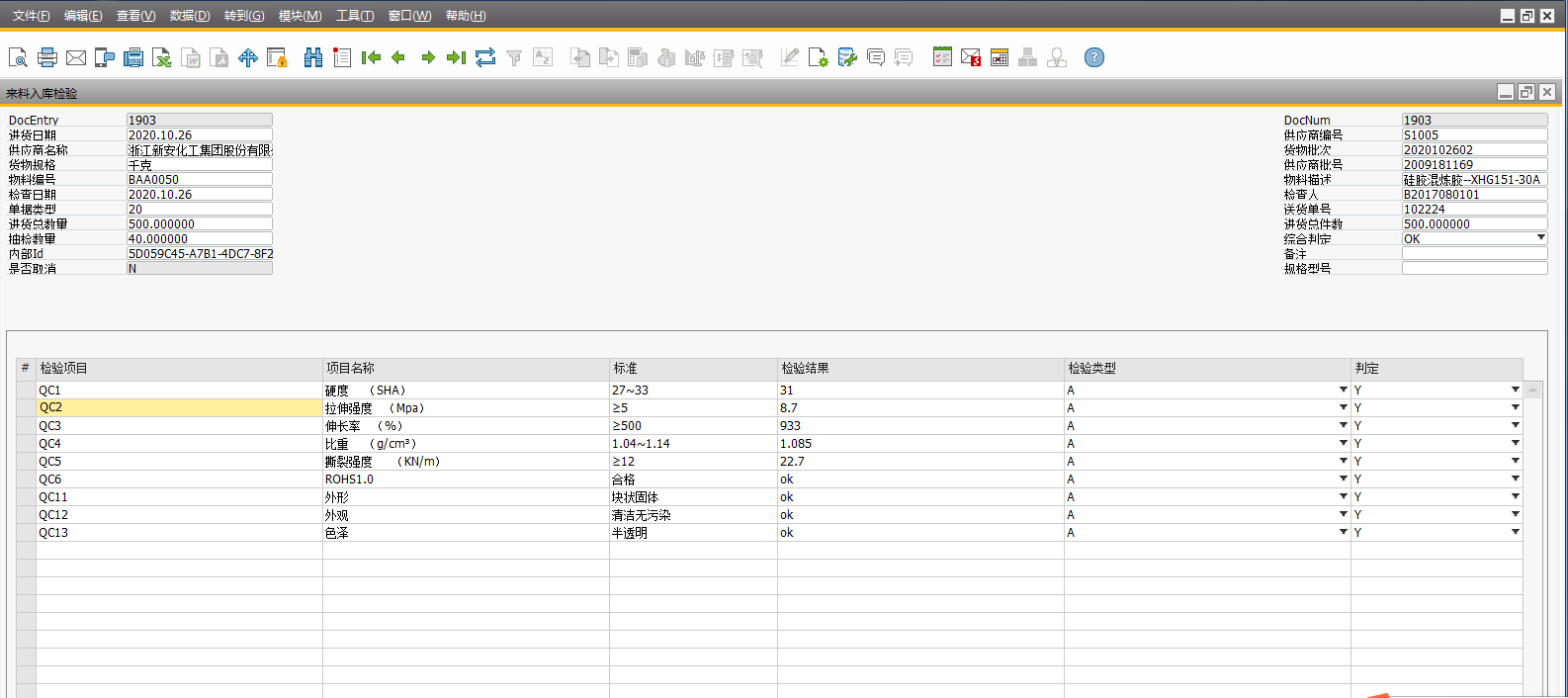Export the document to Excel
1568x698 pixels.
pos(162,58)
